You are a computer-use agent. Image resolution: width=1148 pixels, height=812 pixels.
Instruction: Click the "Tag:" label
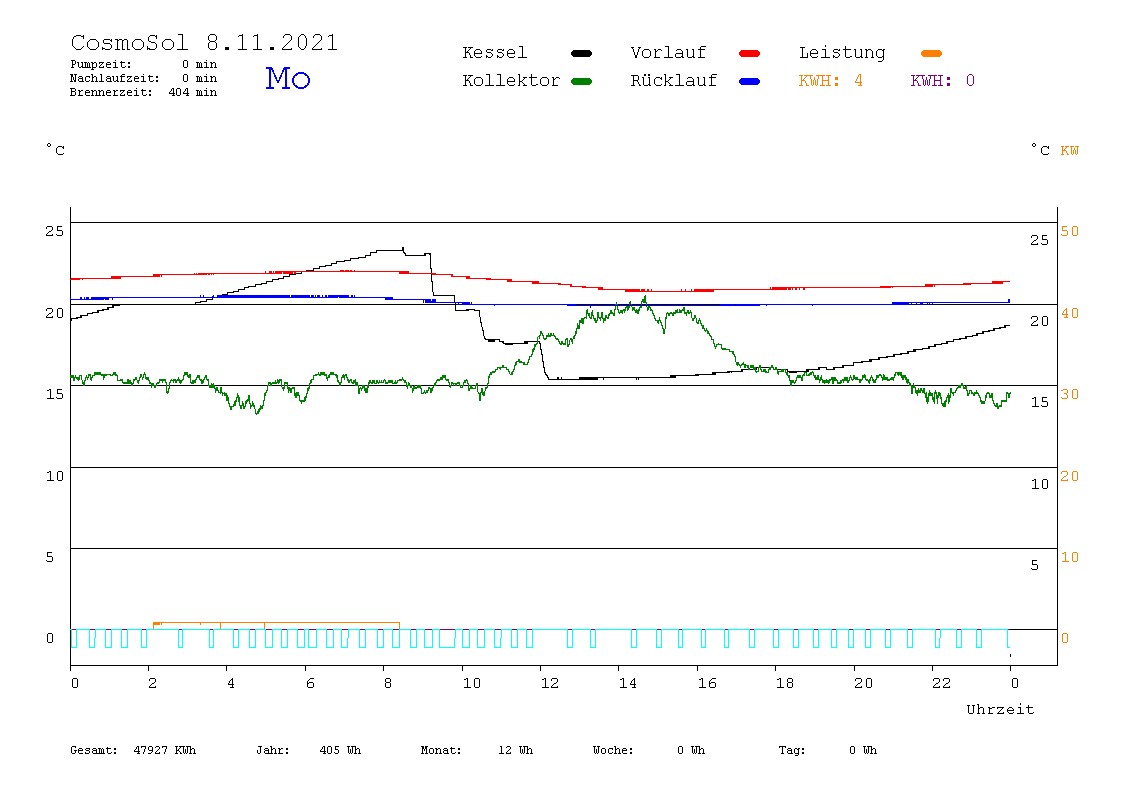tap(791, 750)
